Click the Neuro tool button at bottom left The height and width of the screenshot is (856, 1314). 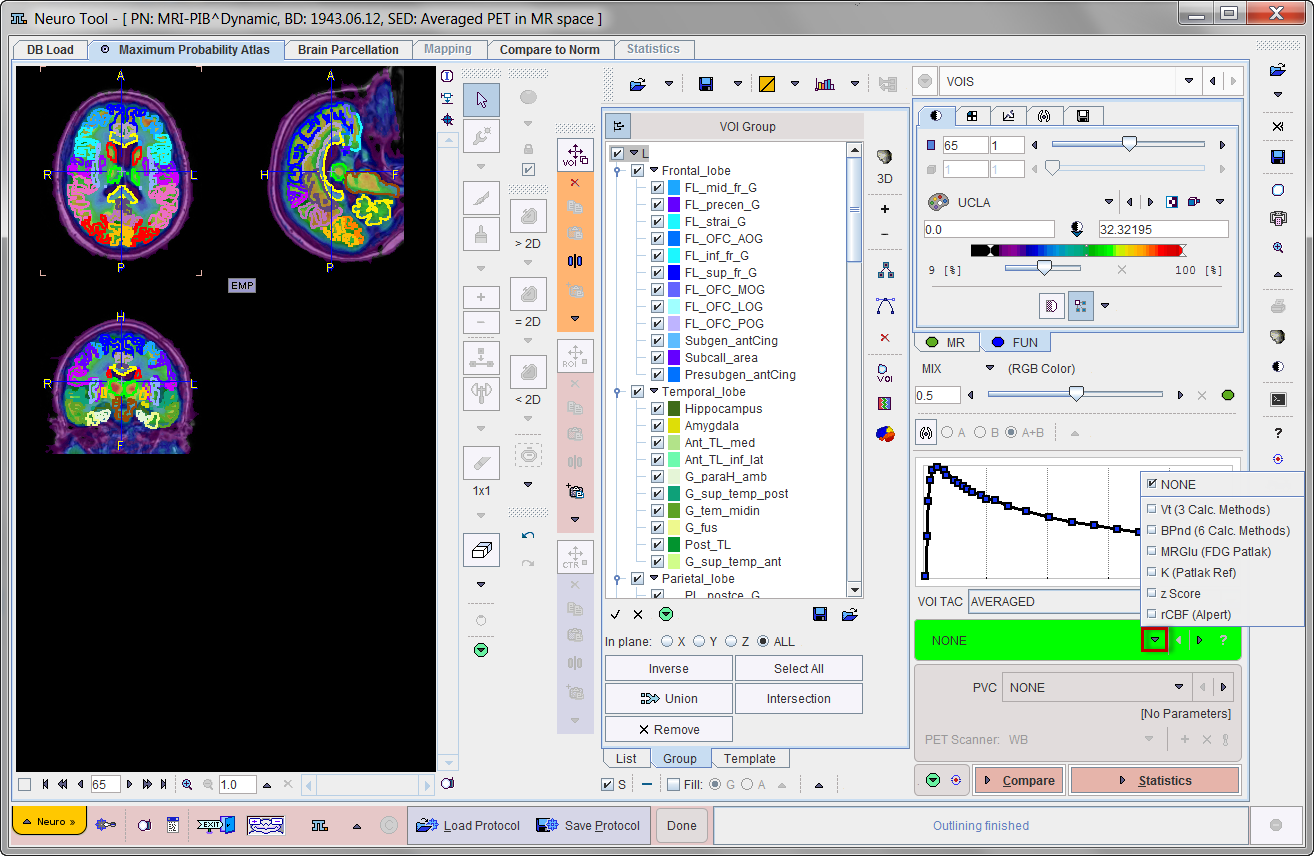(49, 821)
